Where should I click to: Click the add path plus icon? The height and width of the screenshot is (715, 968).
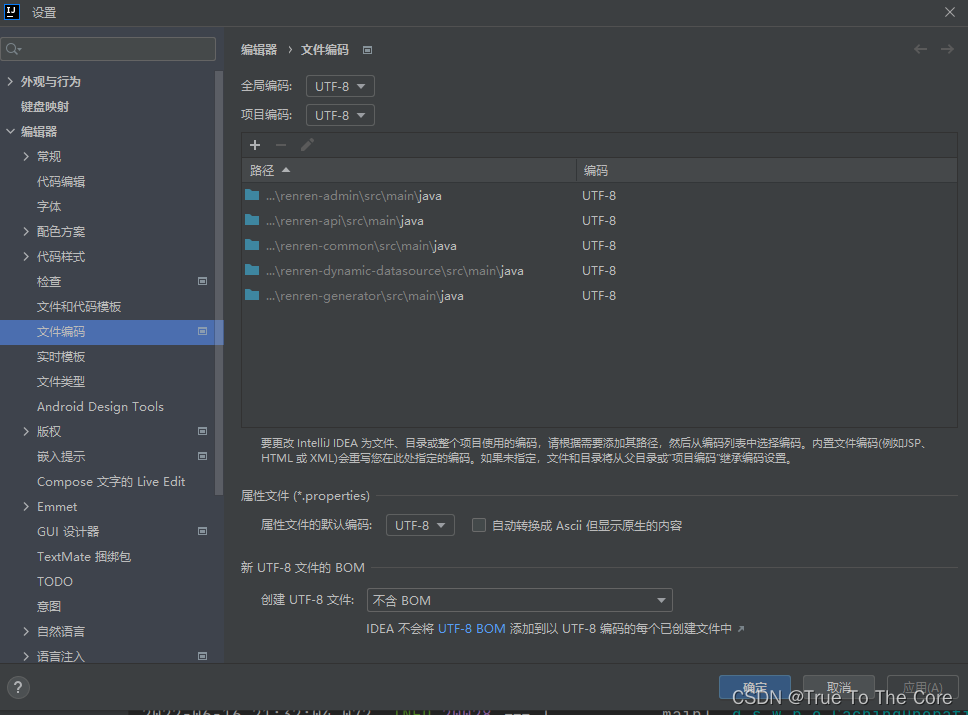255,145
